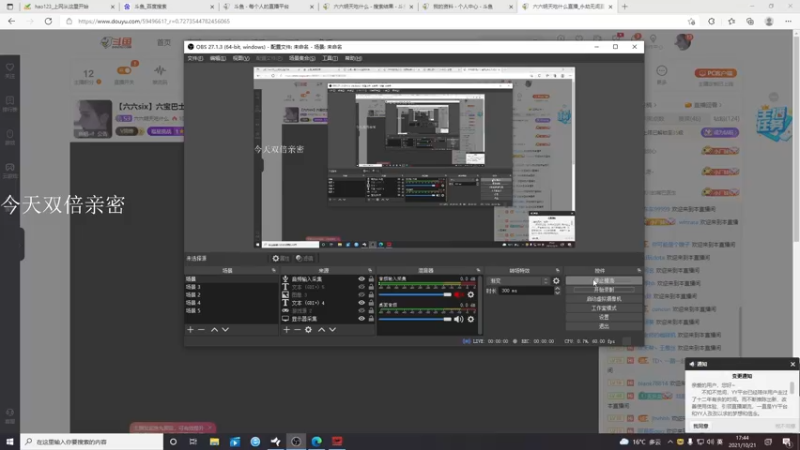Click the 退出 exit button in Controls
Screen dimensions: 800x450
(604, 327)
